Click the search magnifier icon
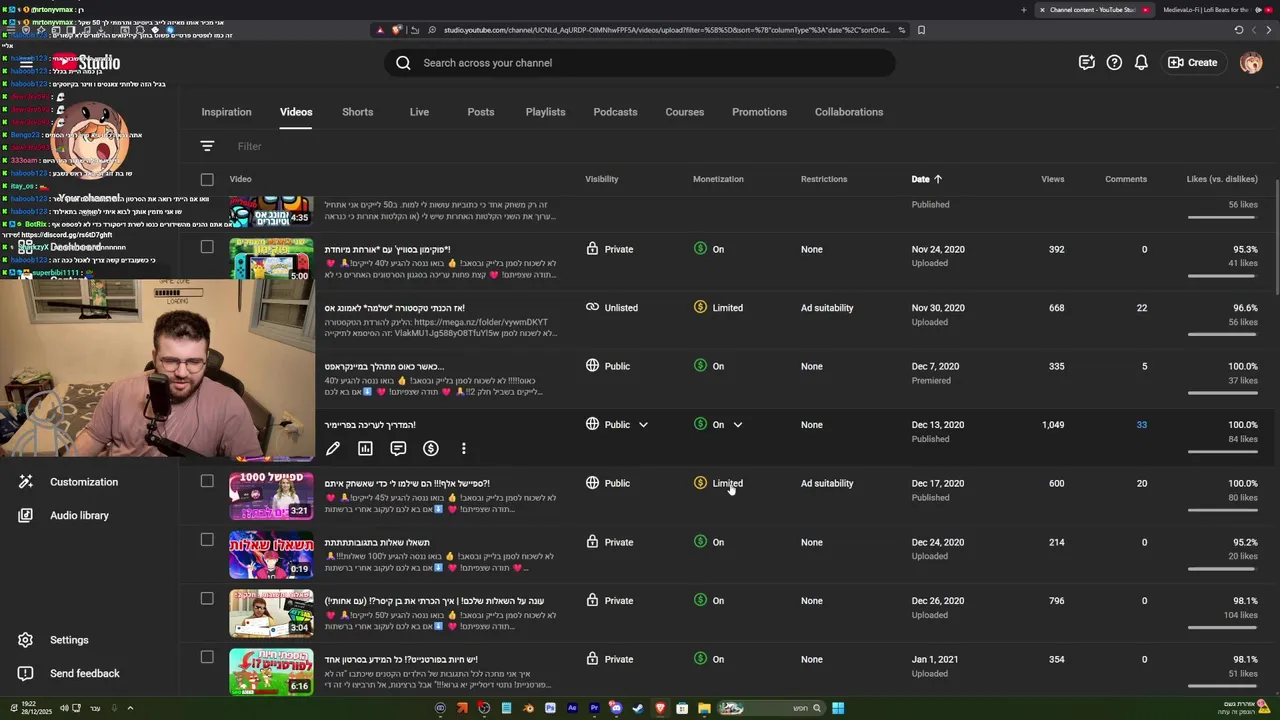 point(403,63)
